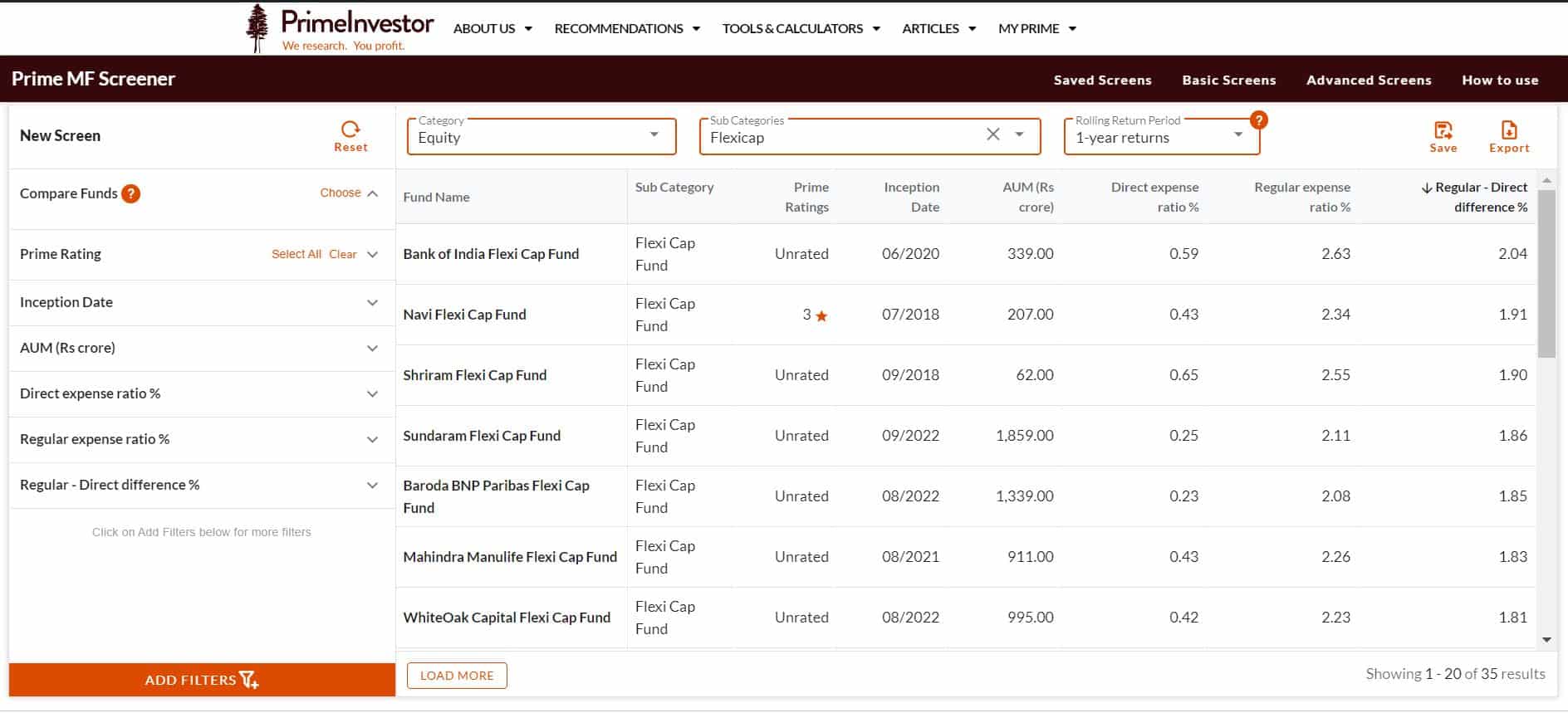Click the results count text
The width and height of the screenshot is (1568, 713).
1455,674
